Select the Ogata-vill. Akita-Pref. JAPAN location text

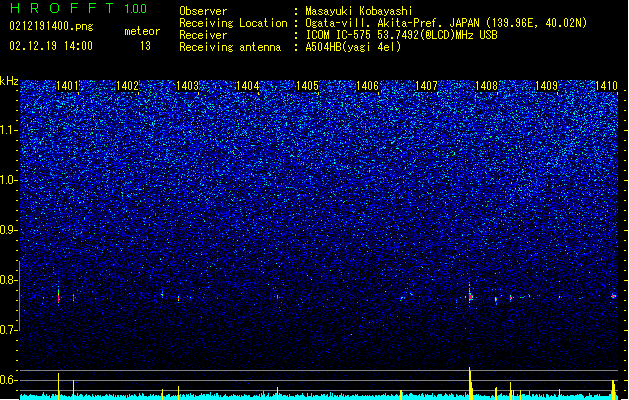(446, 23)
